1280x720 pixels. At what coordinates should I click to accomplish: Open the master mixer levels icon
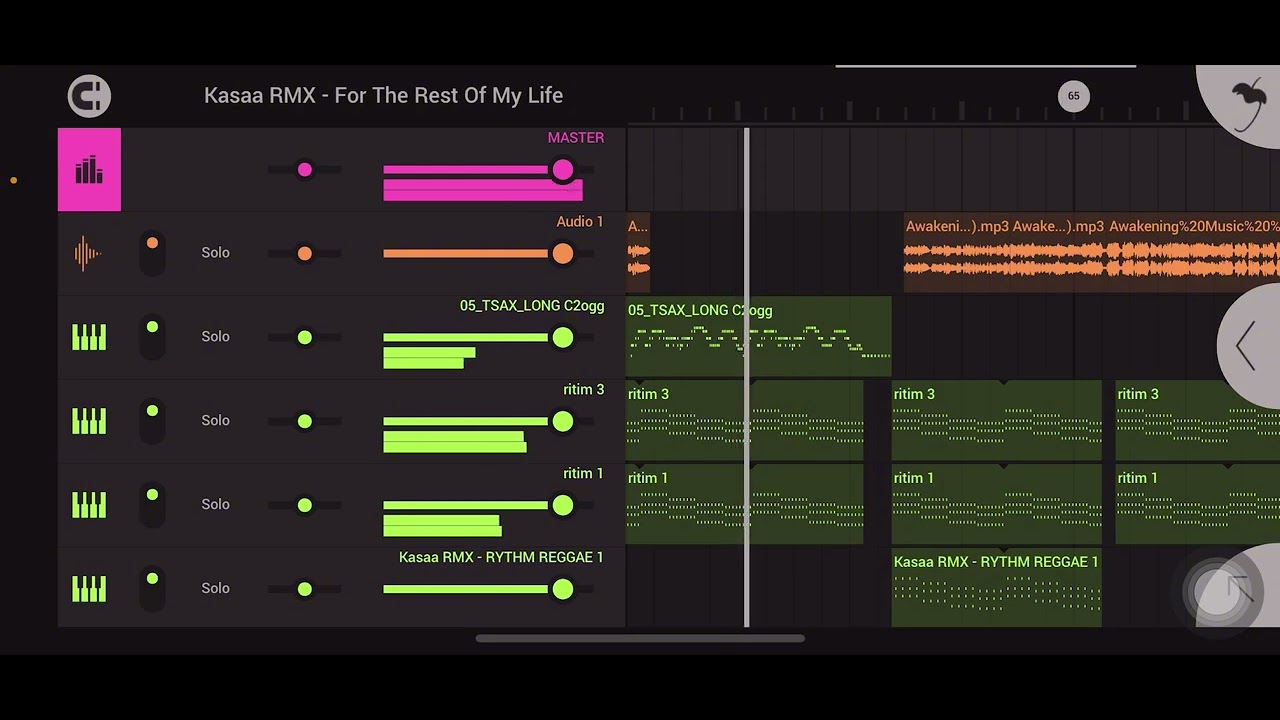click(x=89, y=170)
